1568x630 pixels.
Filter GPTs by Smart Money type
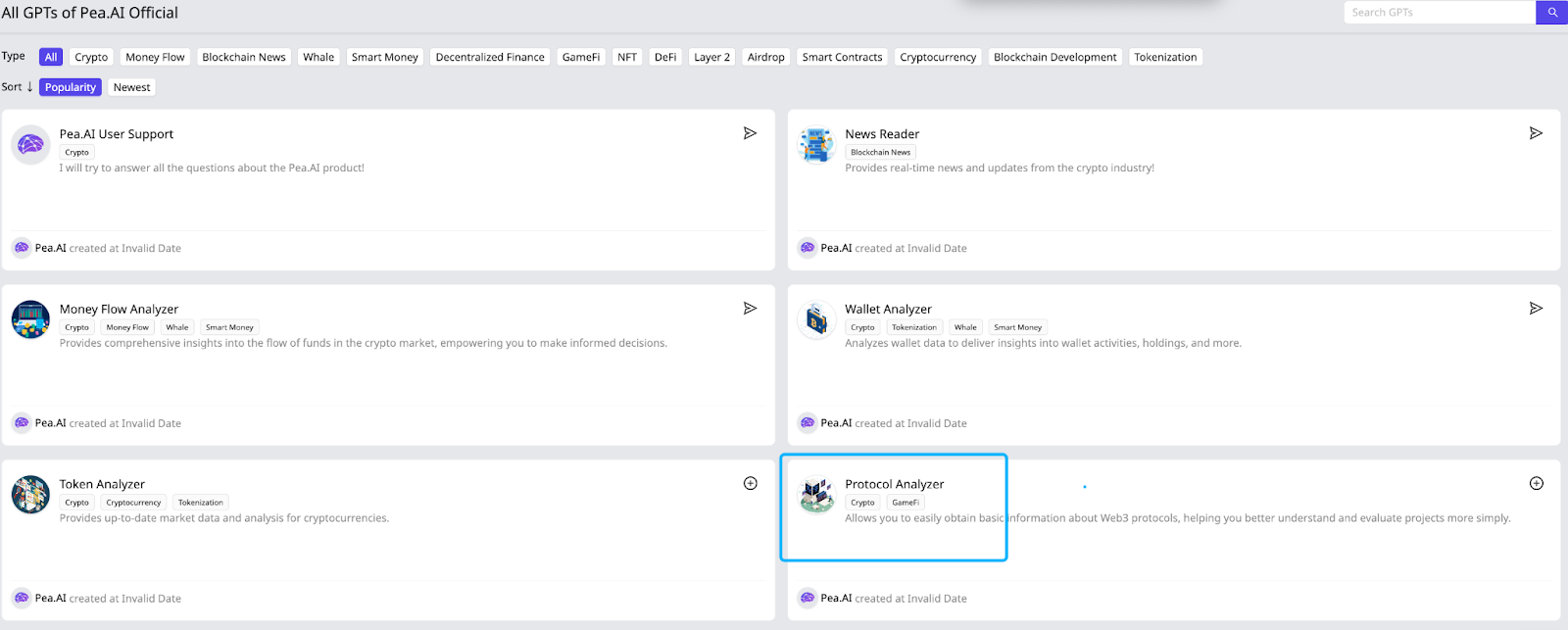[x=384, y=57]
